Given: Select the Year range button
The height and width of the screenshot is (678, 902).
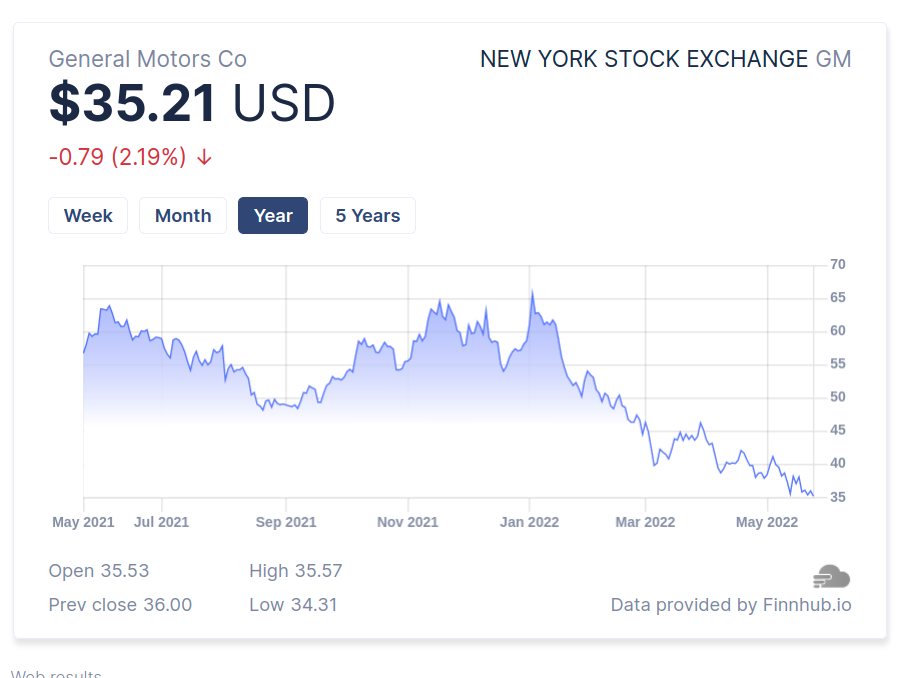Looking at the screenshot, I should coord(273,215).
